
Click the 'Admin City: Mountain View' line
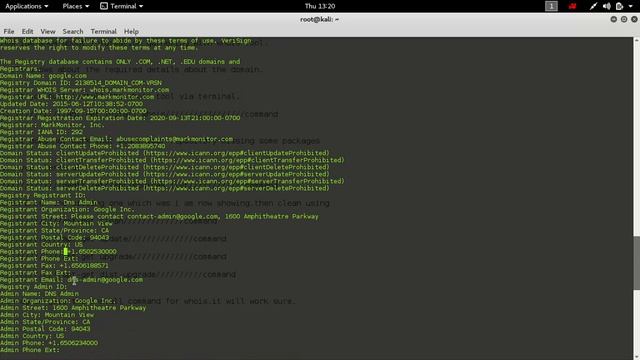pos(47,315)
